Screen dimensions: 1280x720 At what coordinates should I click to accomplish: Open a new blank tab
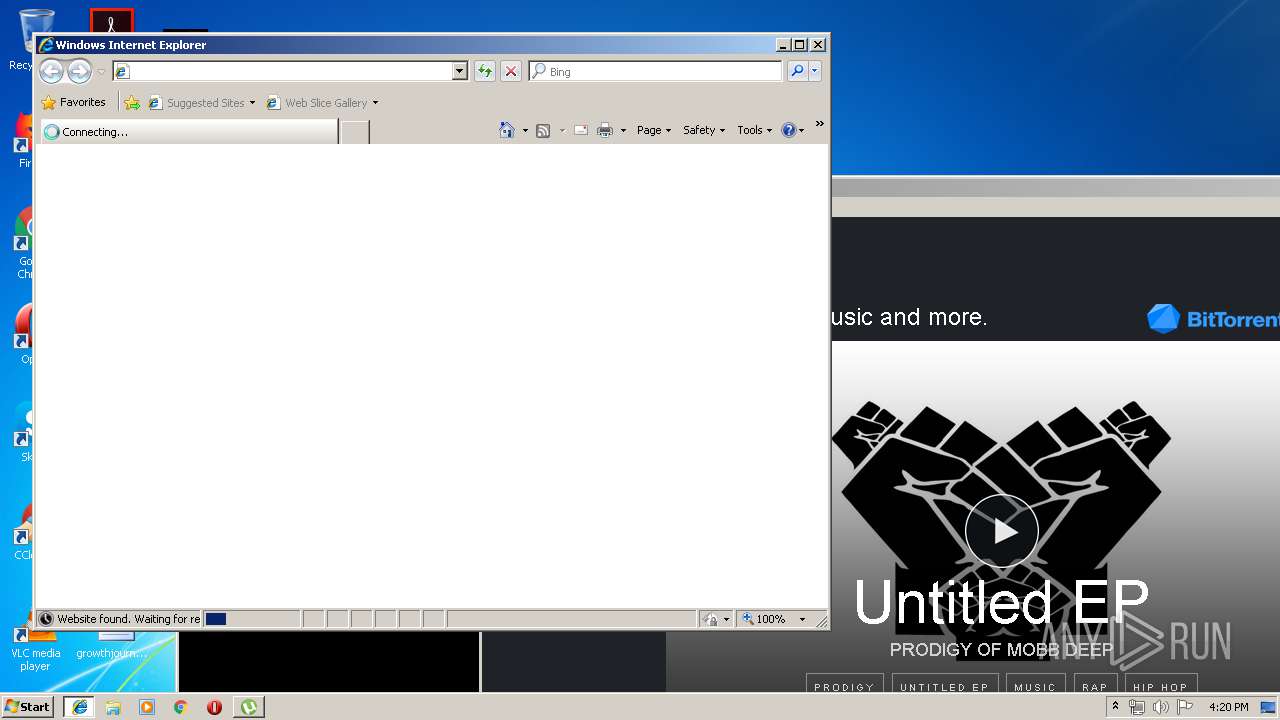pyautogui.click(x=355, y=132)
